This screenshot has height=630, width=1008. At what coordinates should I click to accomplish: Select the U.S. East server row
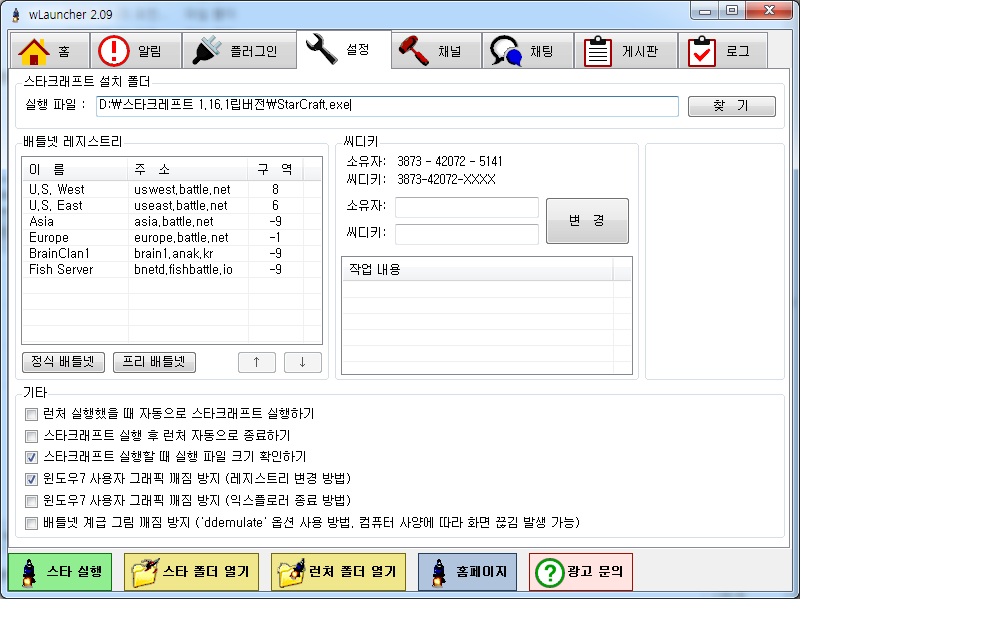pyautogui.click(x=172, y=206)
